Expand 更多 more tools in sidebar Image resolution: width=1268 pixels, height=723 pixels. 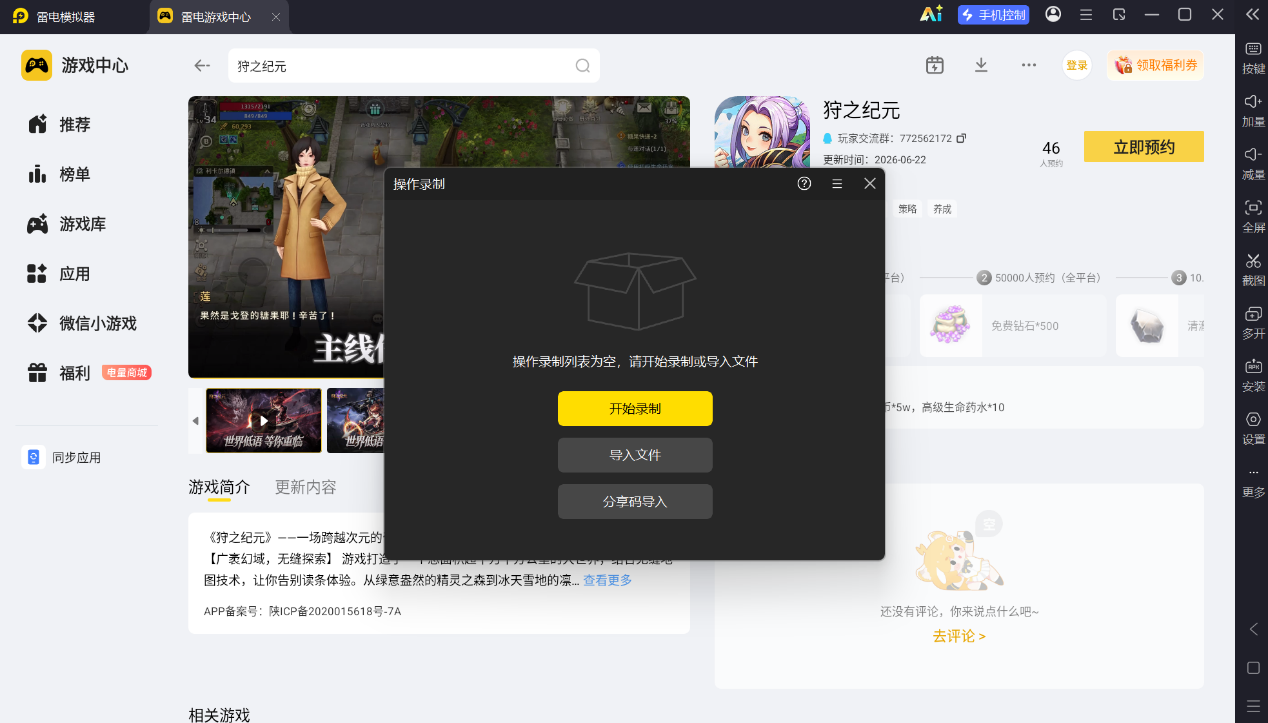tap(1253, 482)
